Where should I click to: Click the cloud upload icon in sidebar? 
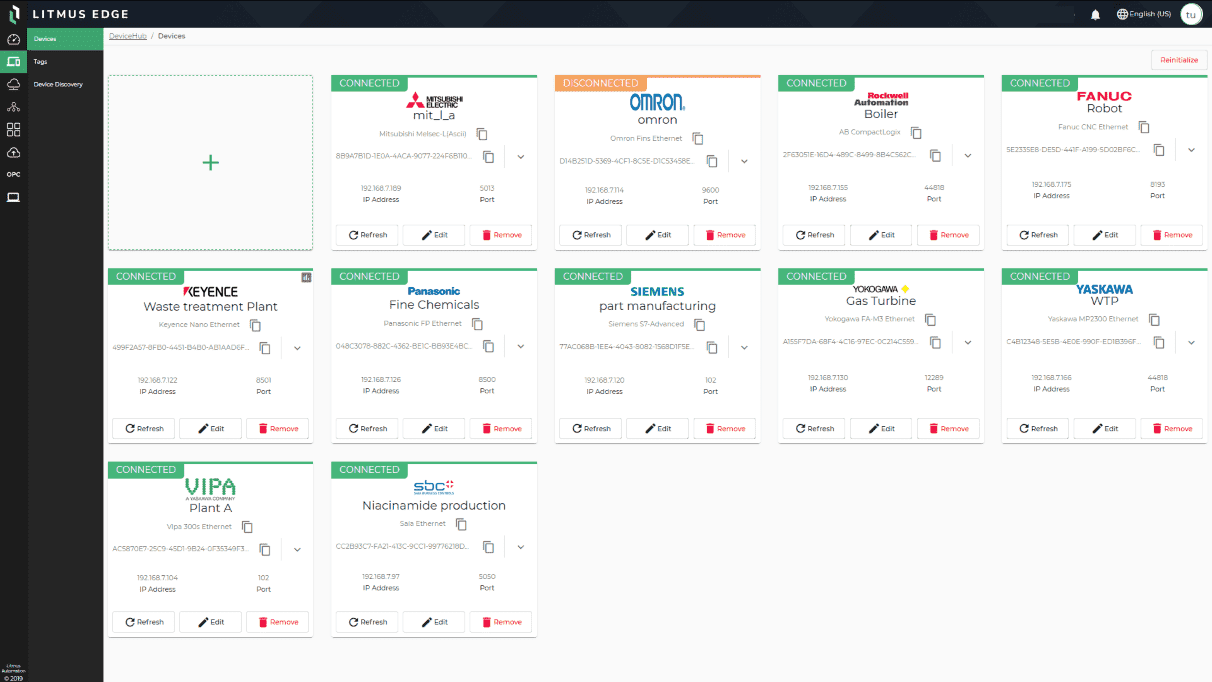coord(13,152)
